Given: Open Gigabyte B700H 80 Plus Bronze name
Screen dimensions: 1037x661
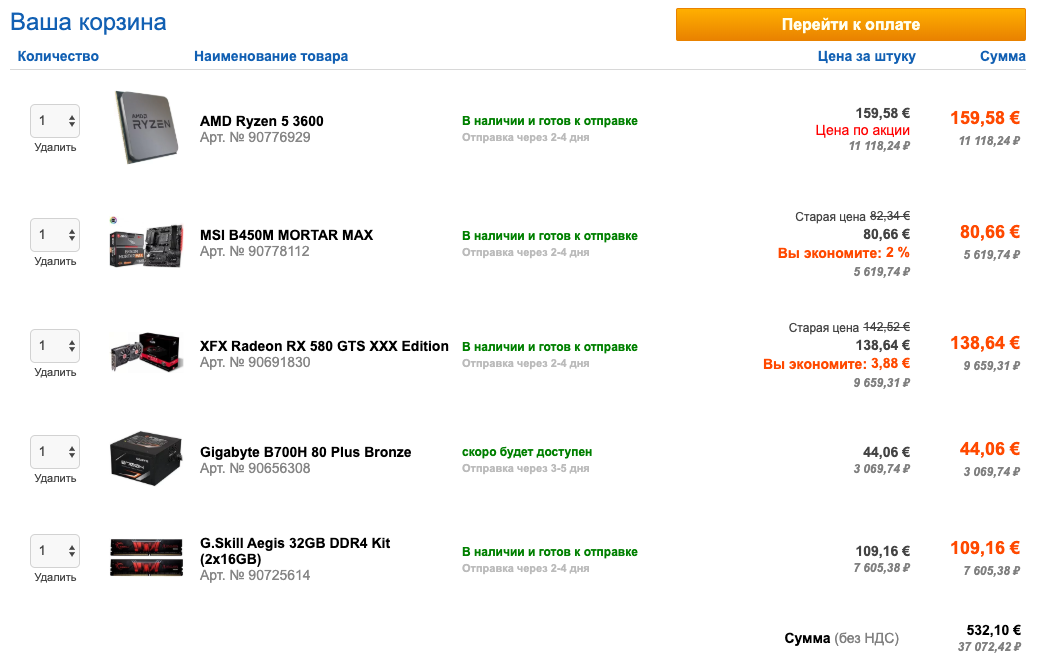Looking at the screenshot, I should tap(306, 452).
